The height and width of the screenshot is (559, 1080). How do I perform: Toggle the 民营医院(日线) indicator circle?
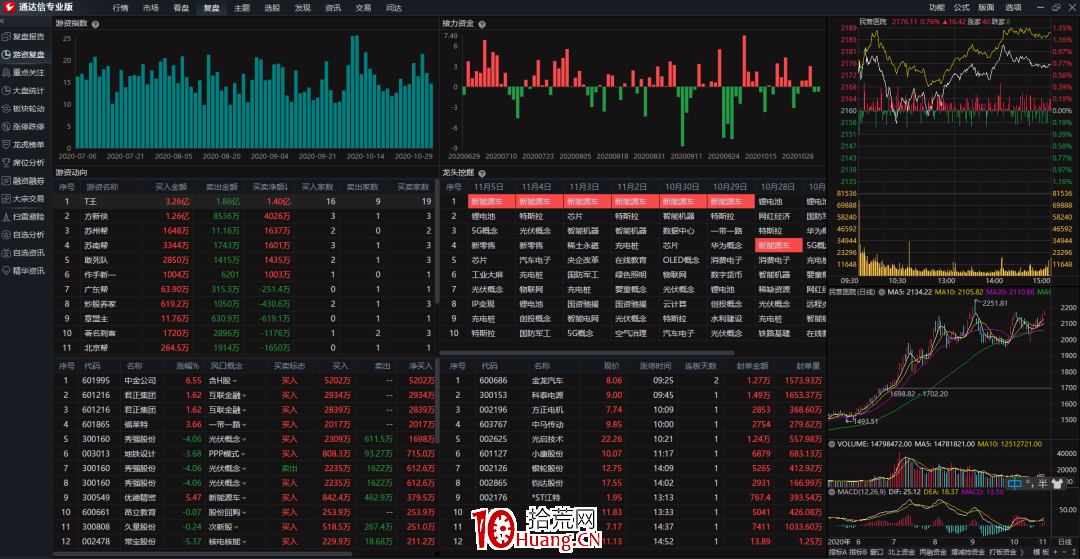pyautogui.click(x=880, y=292)
